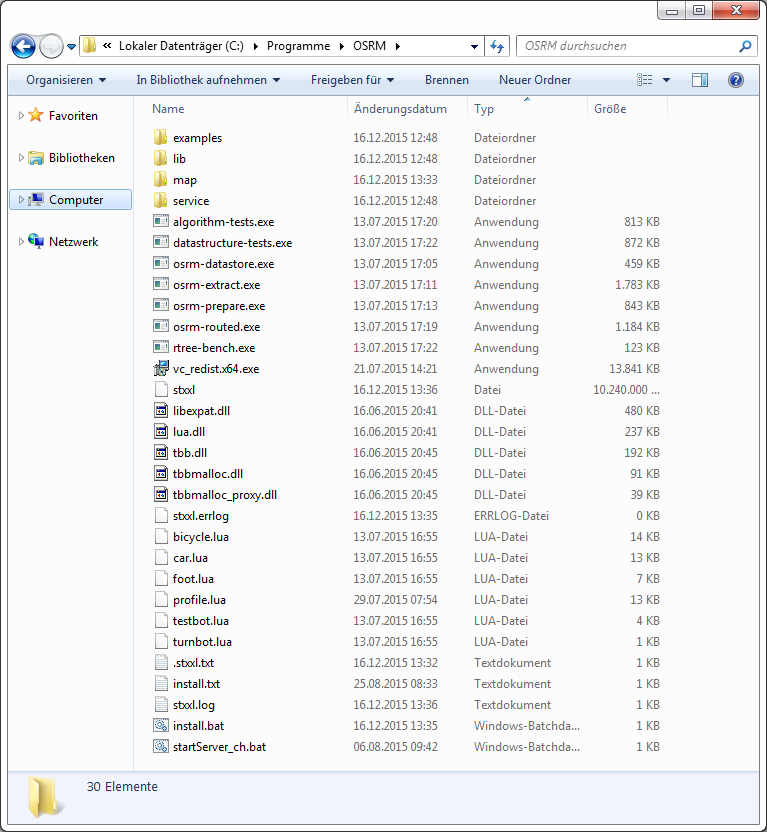This screenshot has height=832, width=767.
Task: Select the file name osrm-datastore.exe
Action: coord(223,264)
